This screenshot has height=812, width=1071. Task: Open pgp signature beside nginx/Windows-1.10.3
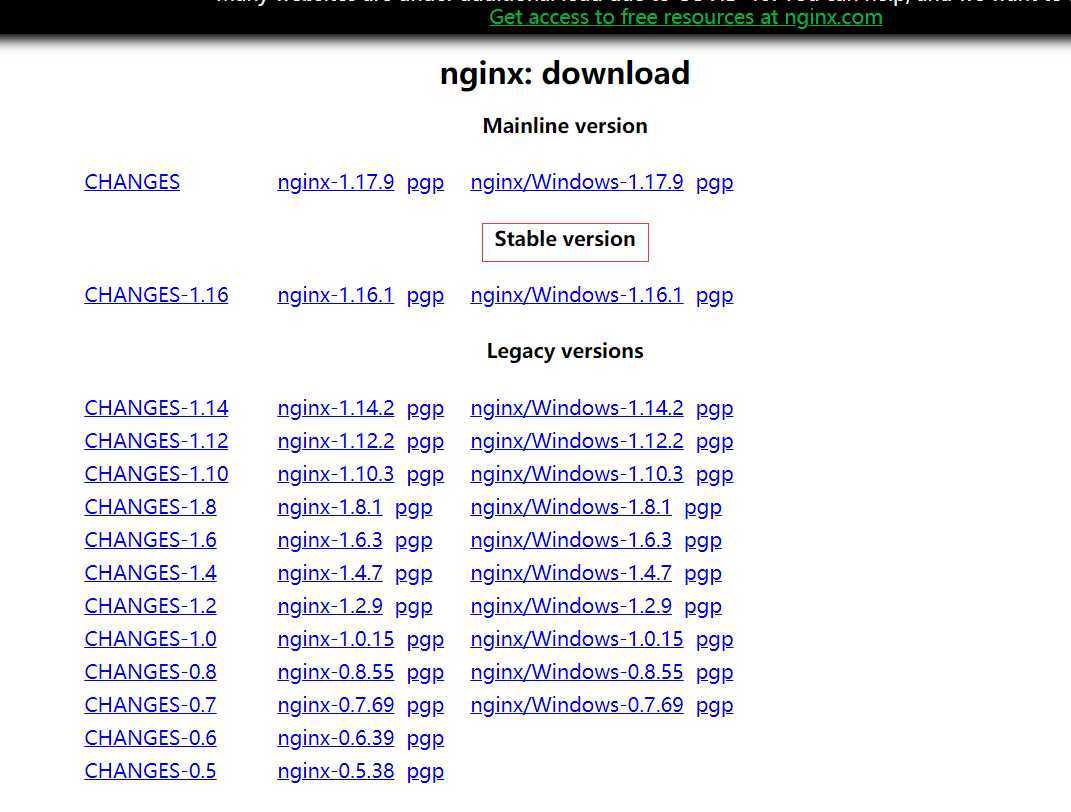click(714, 475)
